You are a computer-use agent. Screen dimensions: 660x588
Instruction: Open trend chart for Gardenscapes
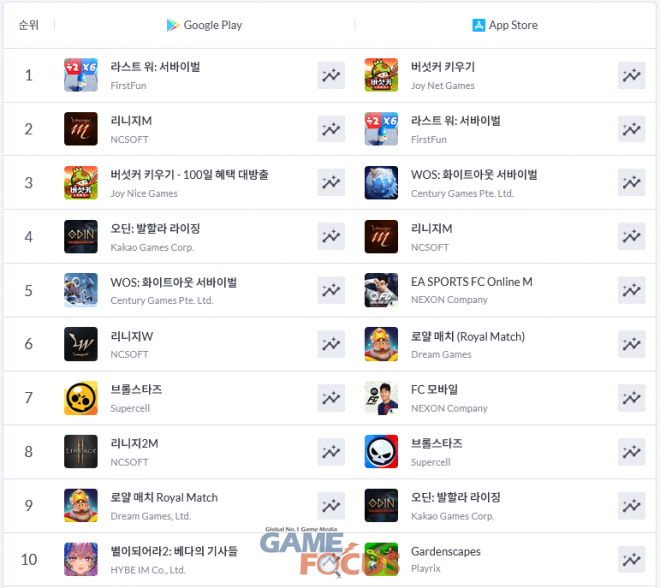(631, 559)
